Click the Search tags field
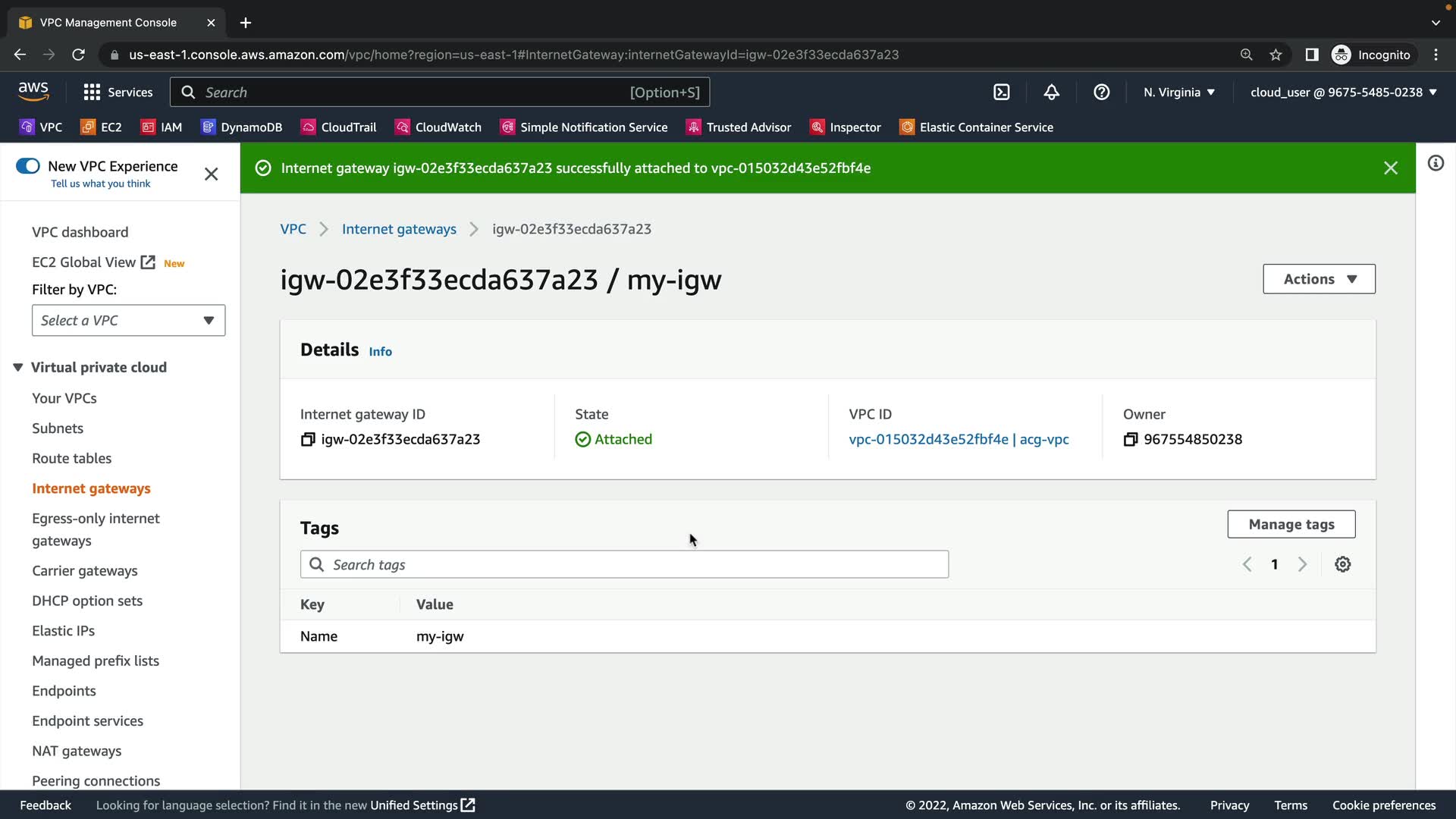Viewport: 1456px width, 819px height. coord(624,564)
